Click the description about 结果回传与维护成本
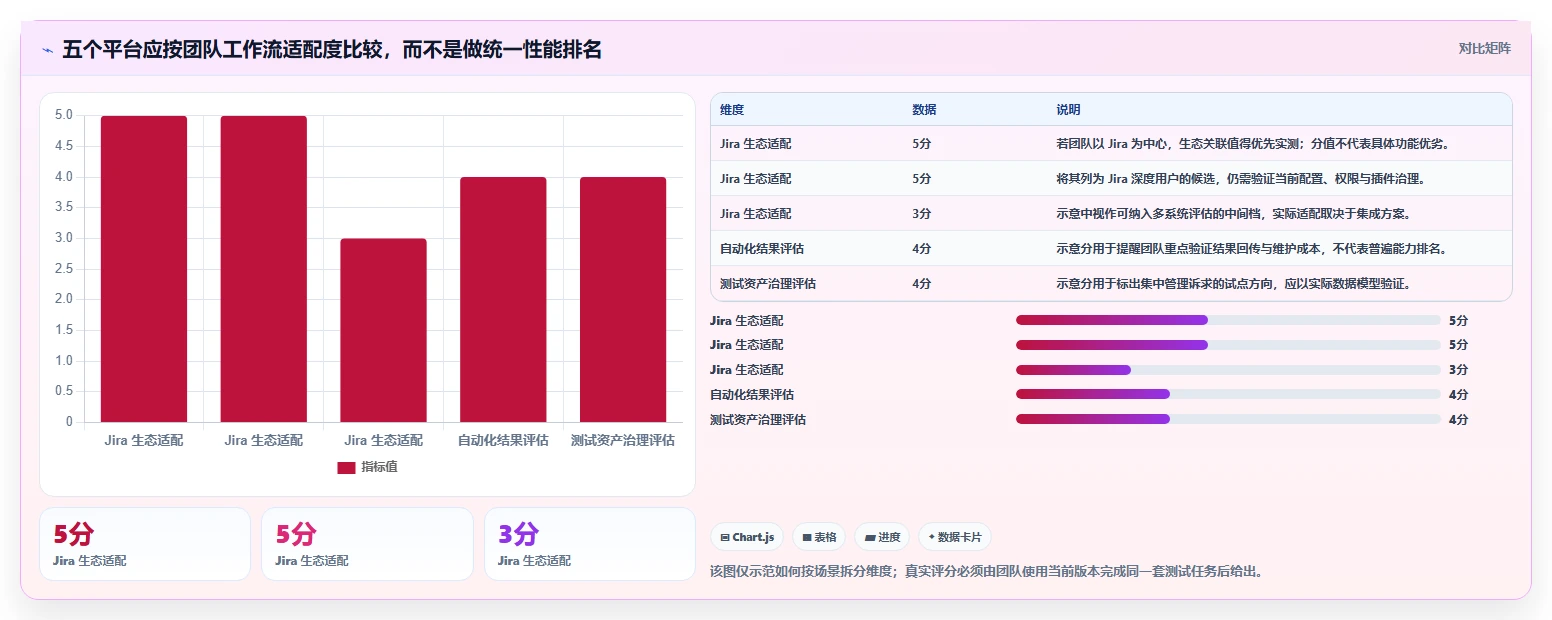1552x620 pixels. coord(1252,249)
